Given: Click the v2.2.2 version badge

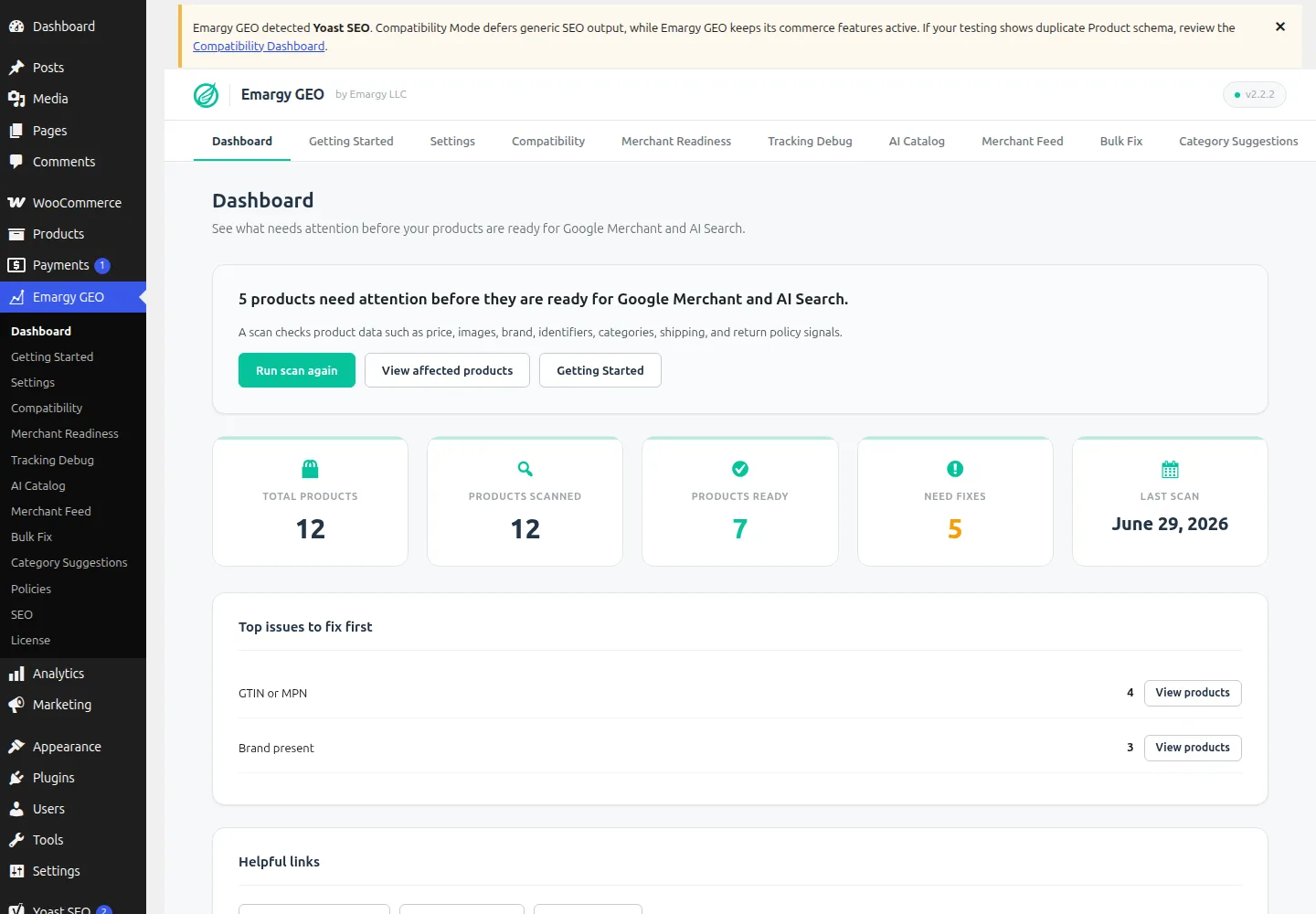Looking at the screenshot, I should click(1255, 95).
